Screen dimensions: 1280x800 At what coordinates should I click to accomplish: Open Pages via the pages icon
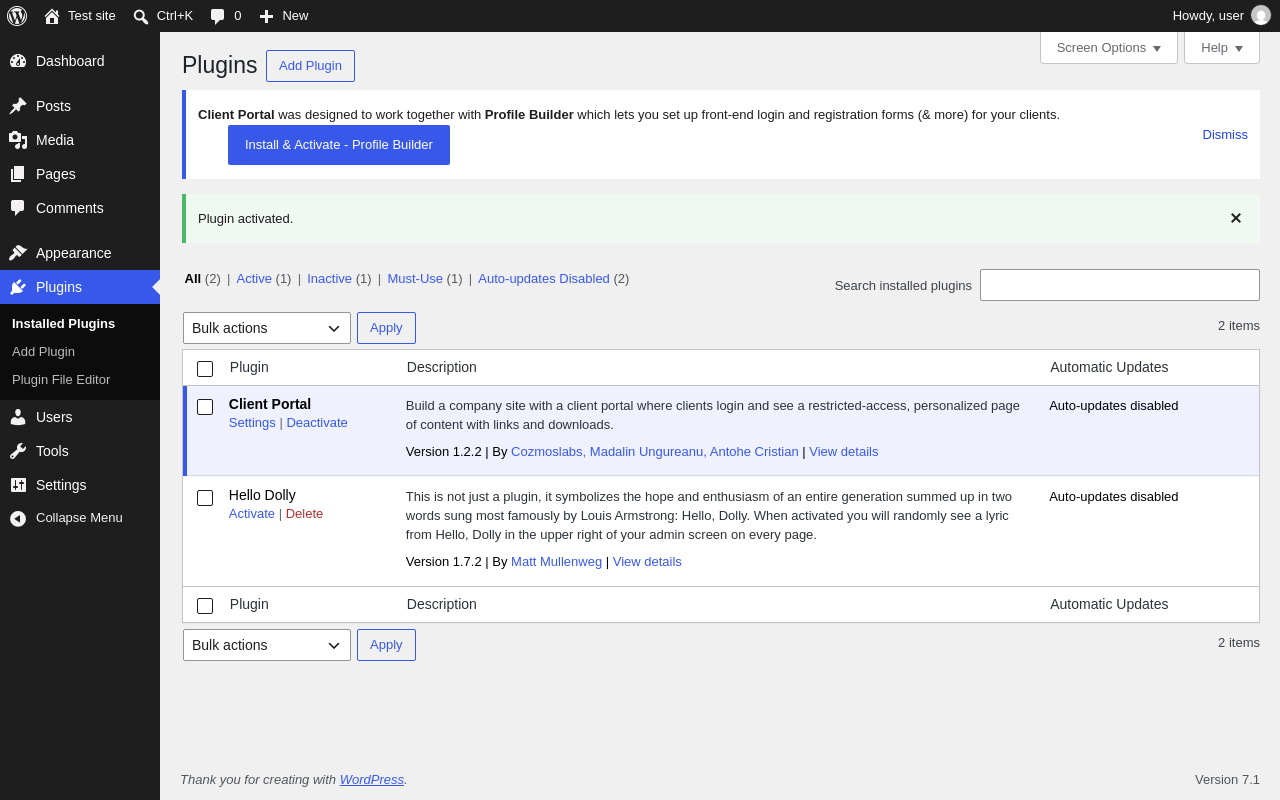[18, 174]
